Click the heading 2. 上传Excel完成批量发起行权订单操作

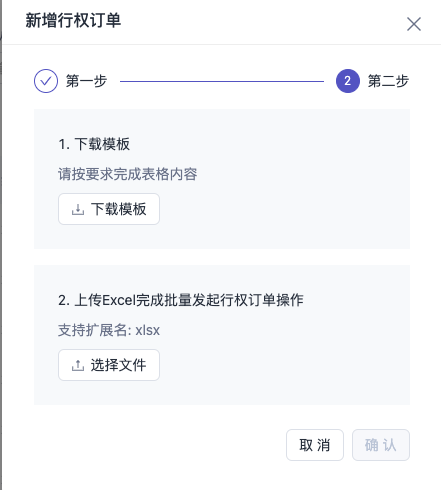(181, 300)
